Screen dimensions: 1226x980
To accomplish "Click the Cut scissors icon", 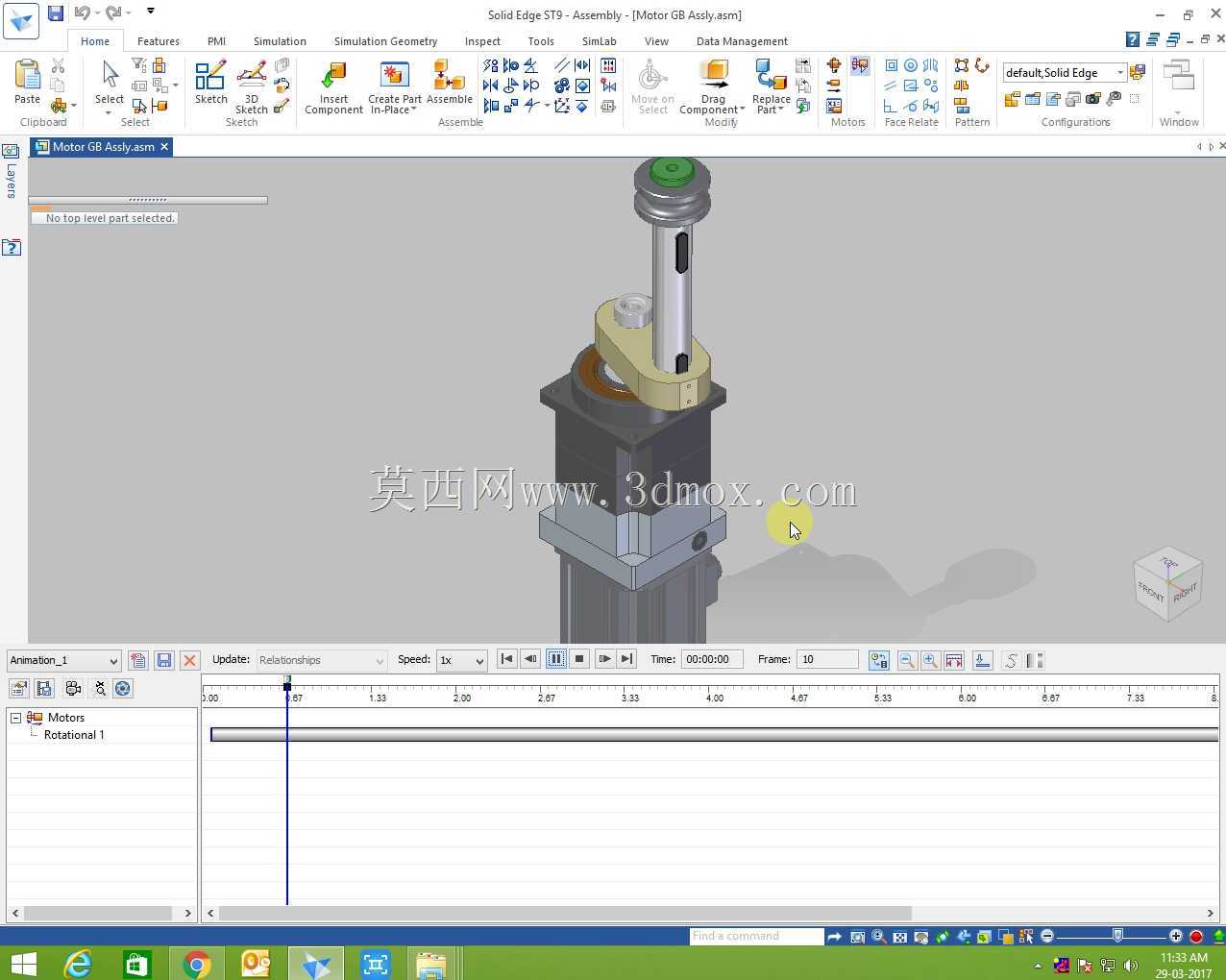I will [x=58, y=66].
